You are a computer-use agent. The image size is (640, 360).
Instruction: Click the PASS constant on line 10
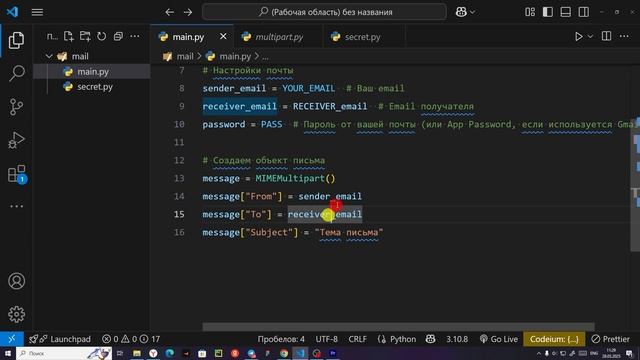[271, 124]
